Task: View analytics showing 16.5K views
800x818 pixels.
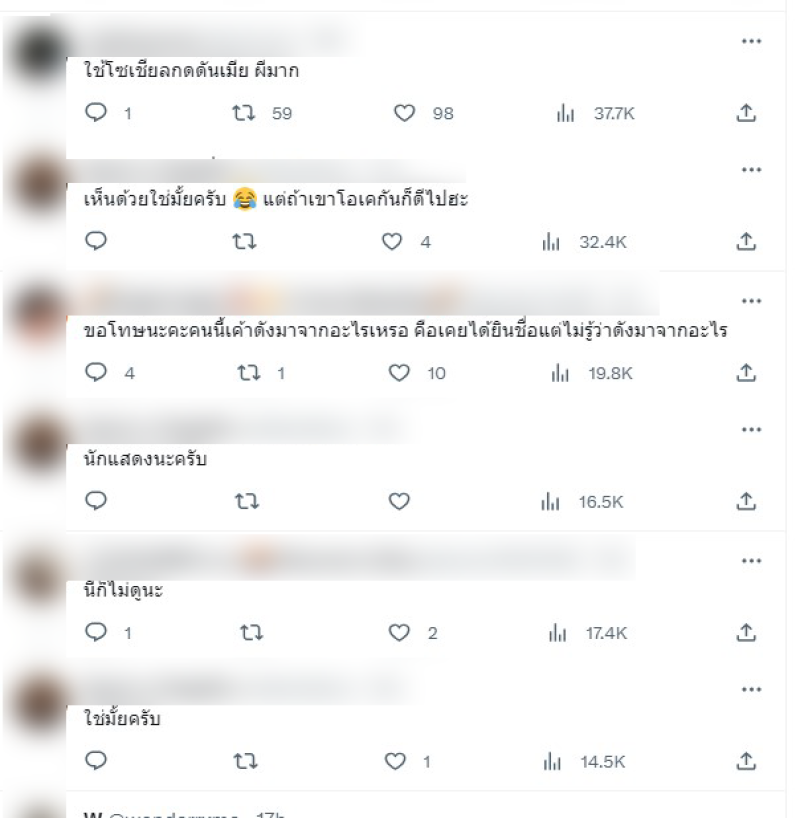Action: coord(582,502)
